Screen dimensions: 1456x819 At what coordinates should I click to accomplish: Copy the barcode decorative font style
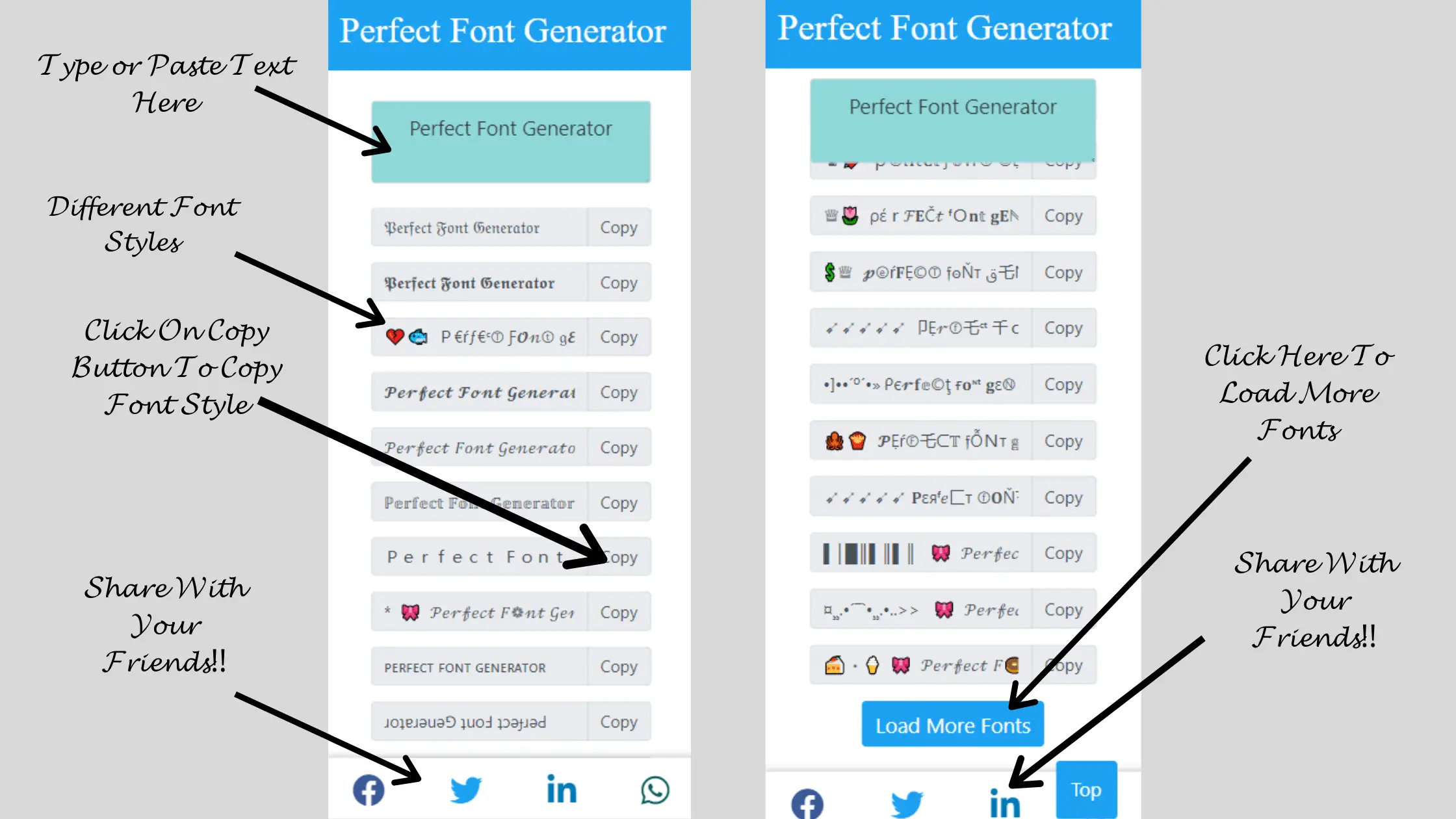coord(1062,553)
